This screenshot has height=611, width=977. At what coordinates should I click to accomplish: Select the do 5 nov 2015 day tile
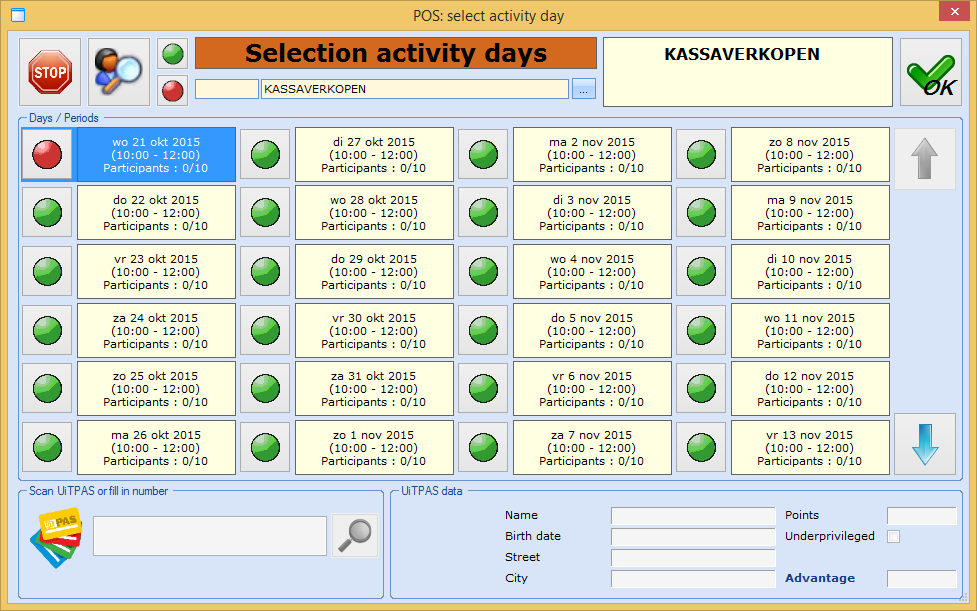point(593,330)
